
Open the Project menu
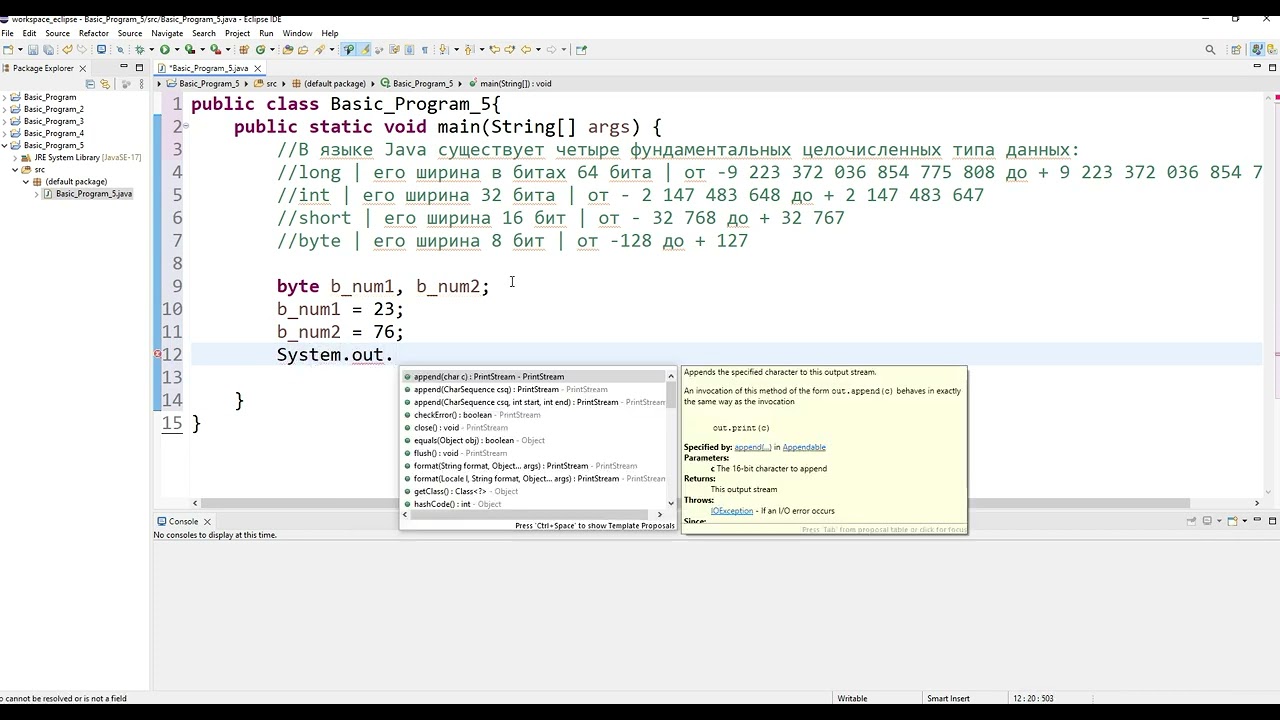point(237,33)
